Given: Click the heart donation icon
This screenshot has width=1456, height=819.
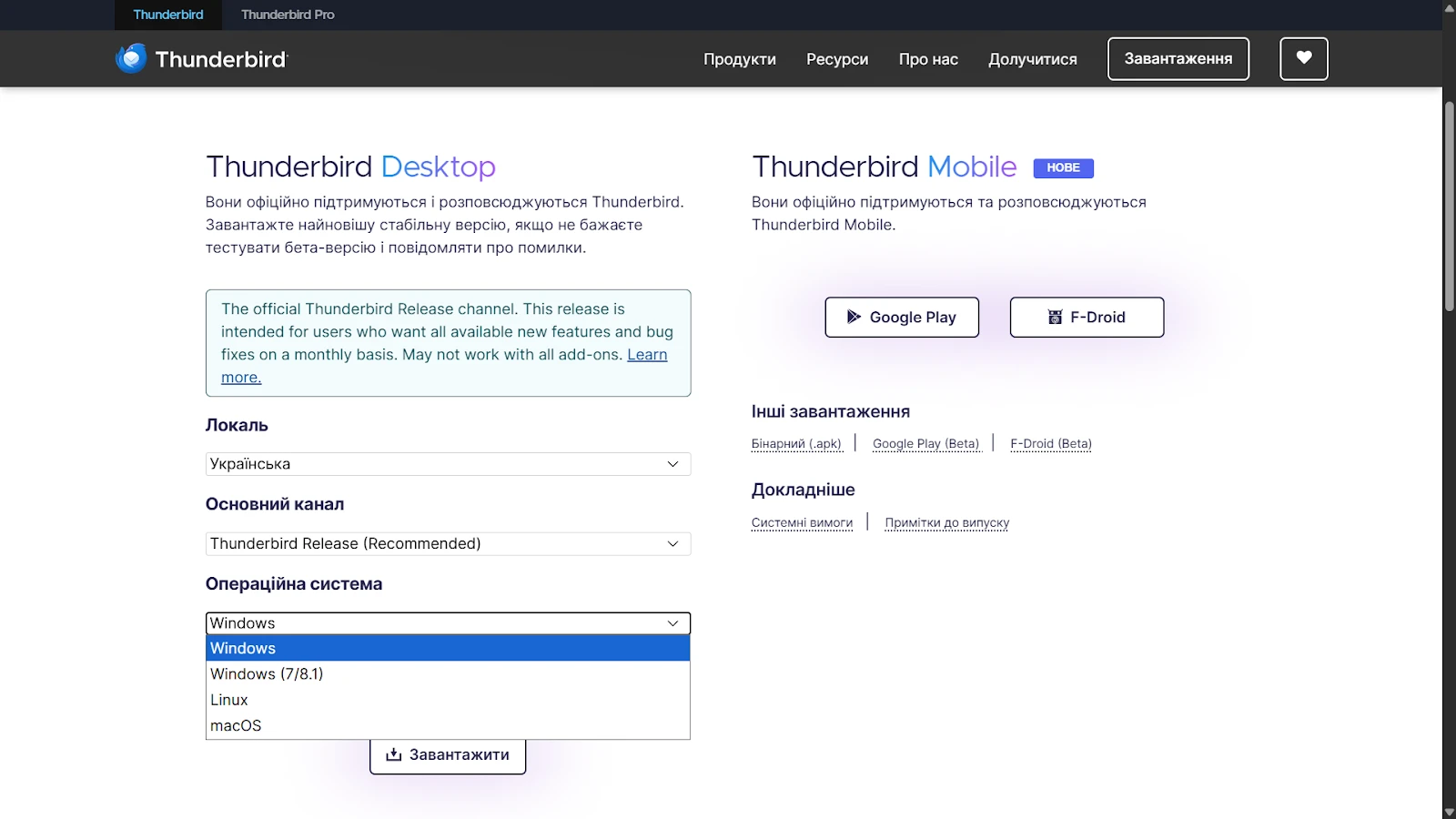Looking at the screenshot, I should tap(1303, 58).
